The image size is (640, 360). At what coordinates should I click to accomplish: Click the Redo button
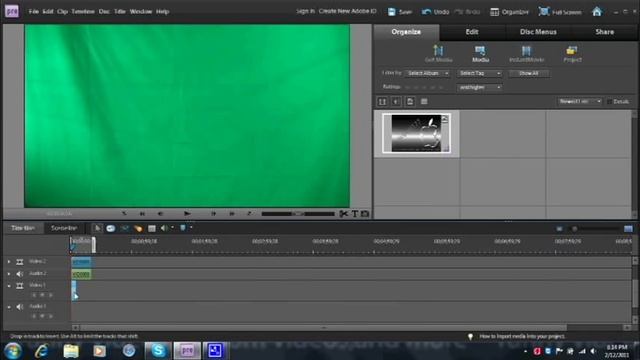click(x=467, y=12)
